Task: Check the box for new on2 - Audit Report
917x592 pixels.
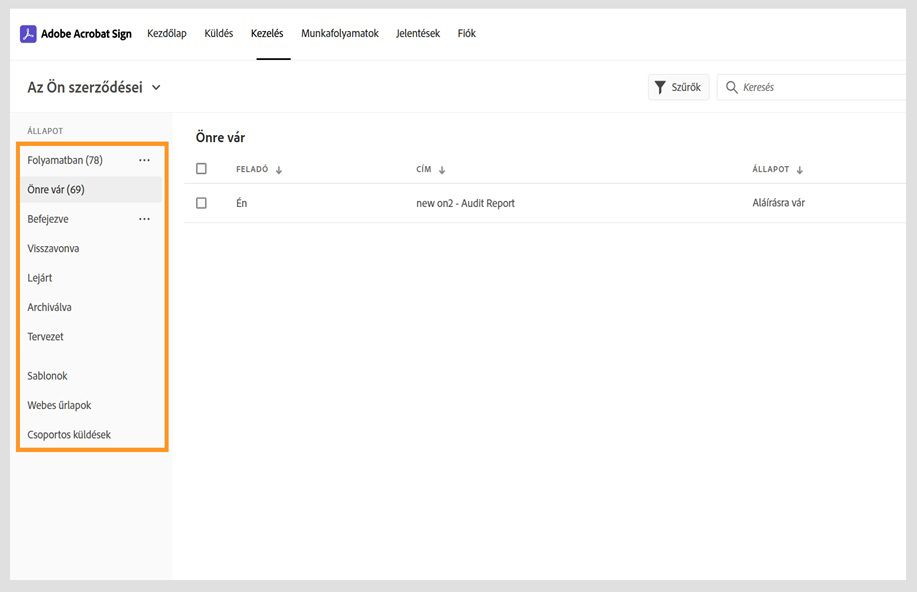Action: [201, 203]
